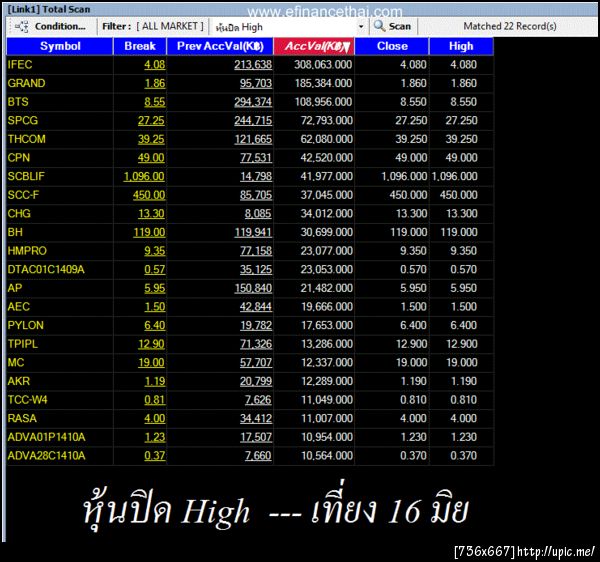Select the HMPRO symbol
This screenshot has height=562, width=600.
27,251
